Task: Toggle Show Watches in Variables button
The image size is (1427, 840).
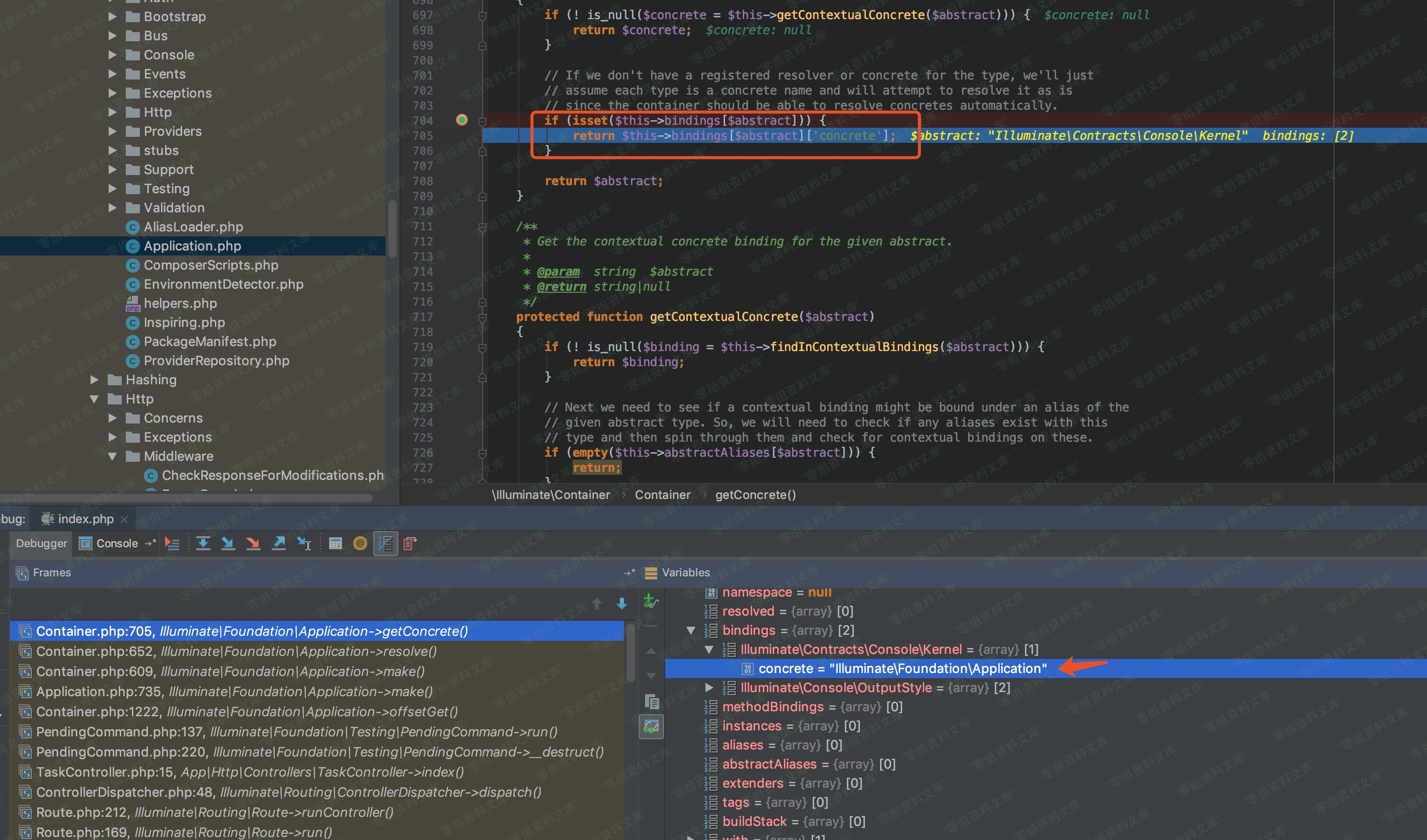Action: [x=651, y=727]
